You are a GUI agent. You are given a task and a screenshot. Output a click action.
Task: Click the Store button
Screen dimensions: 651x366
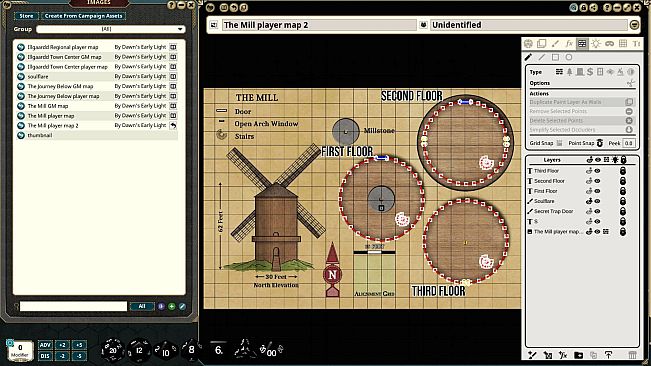(x=26, y=16)
